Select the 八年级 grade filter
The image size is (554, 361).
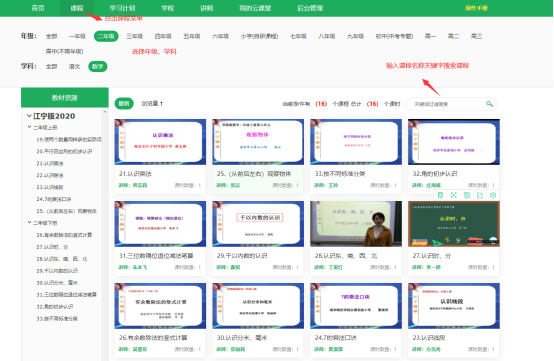[327, 36]
